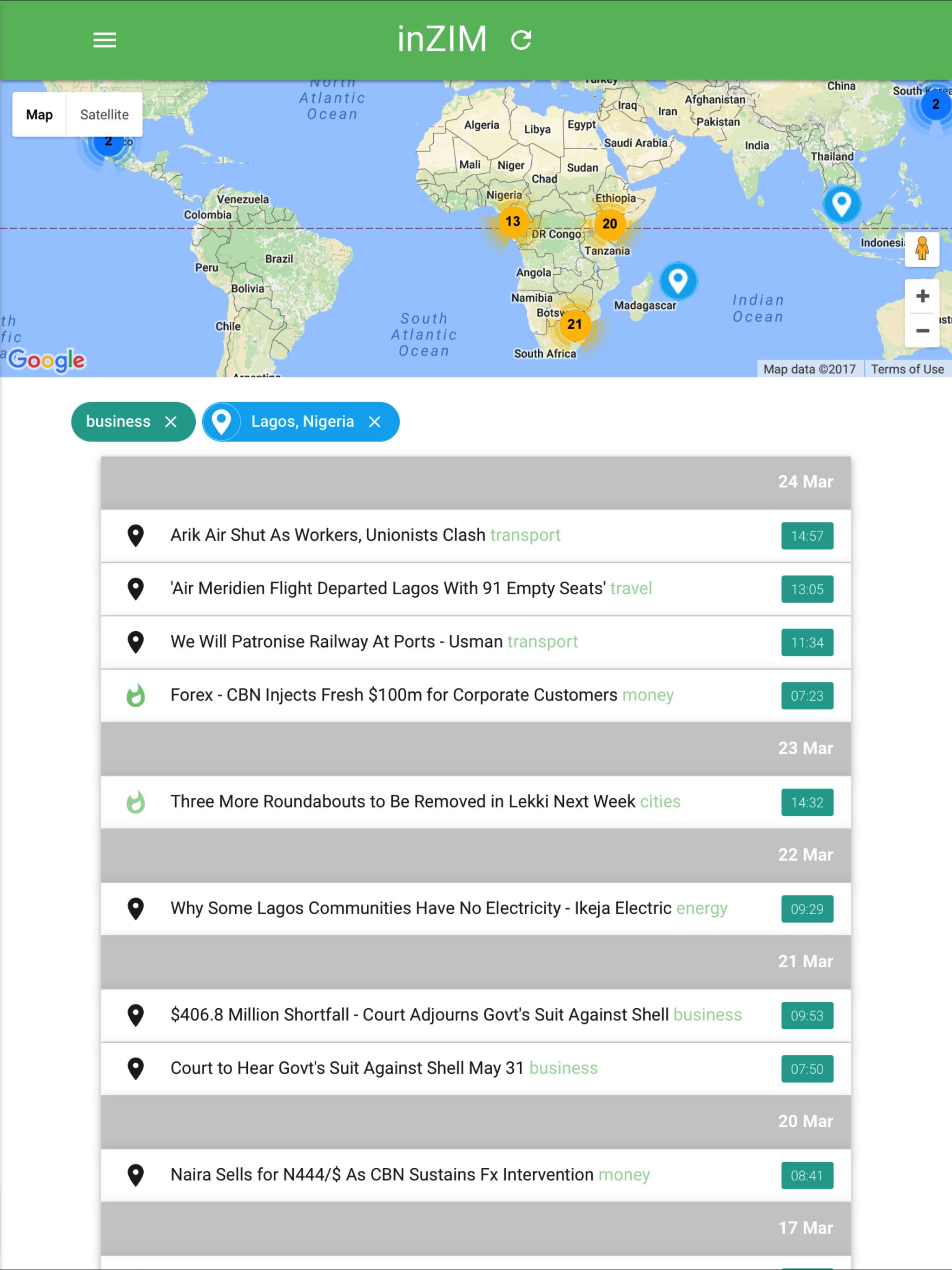Click the inZIM app title

coord(442,40)
